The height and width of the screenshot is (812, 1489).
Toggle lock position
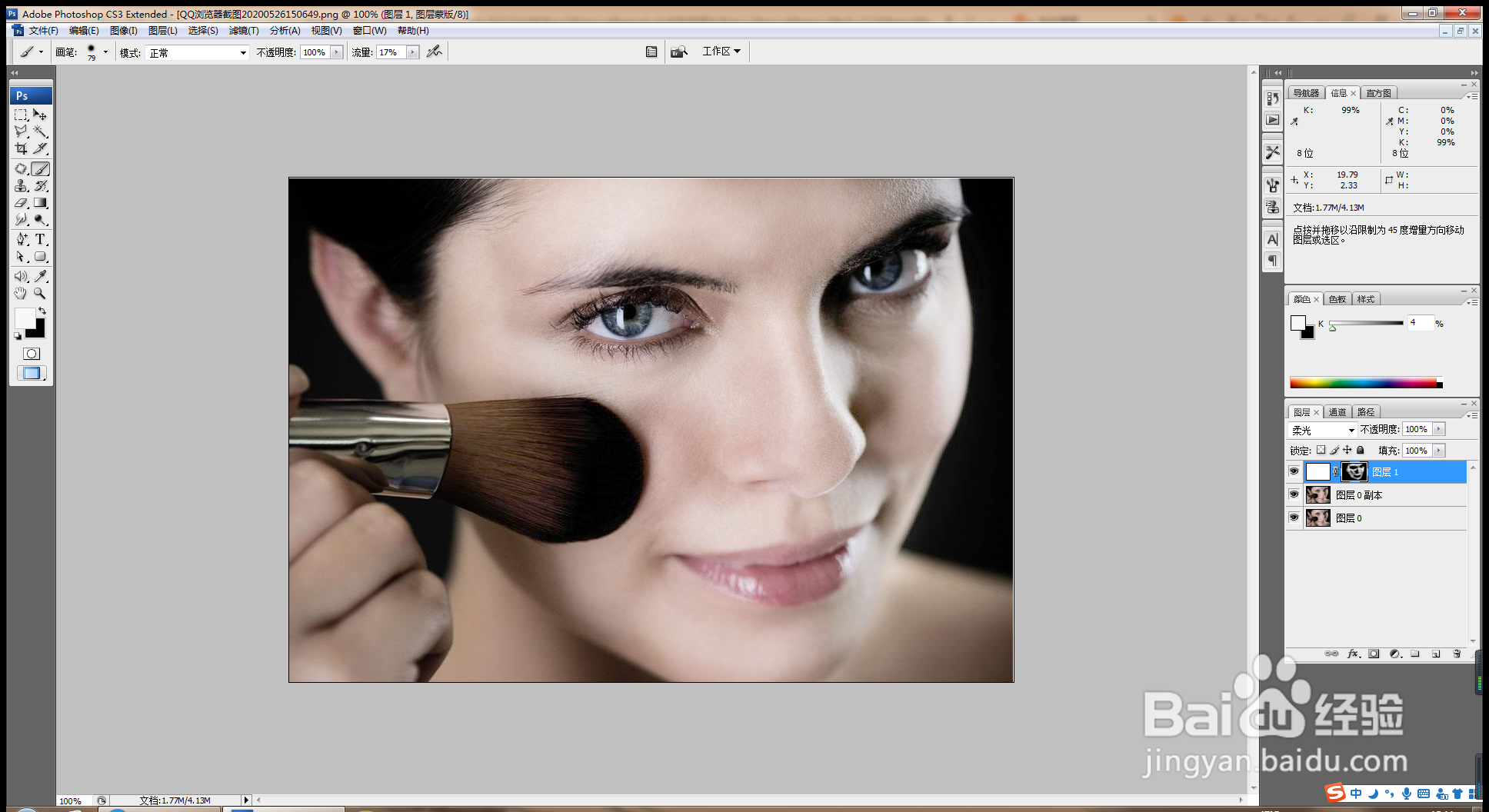click(1347, 450)
